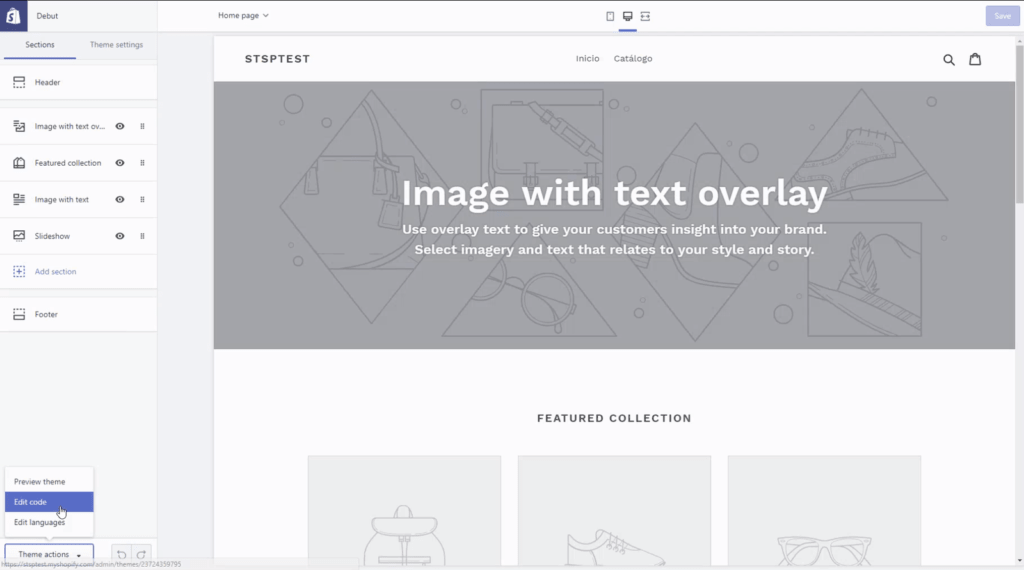
Task: Choose Preview theme from the menu
Action: click(49, 481)
